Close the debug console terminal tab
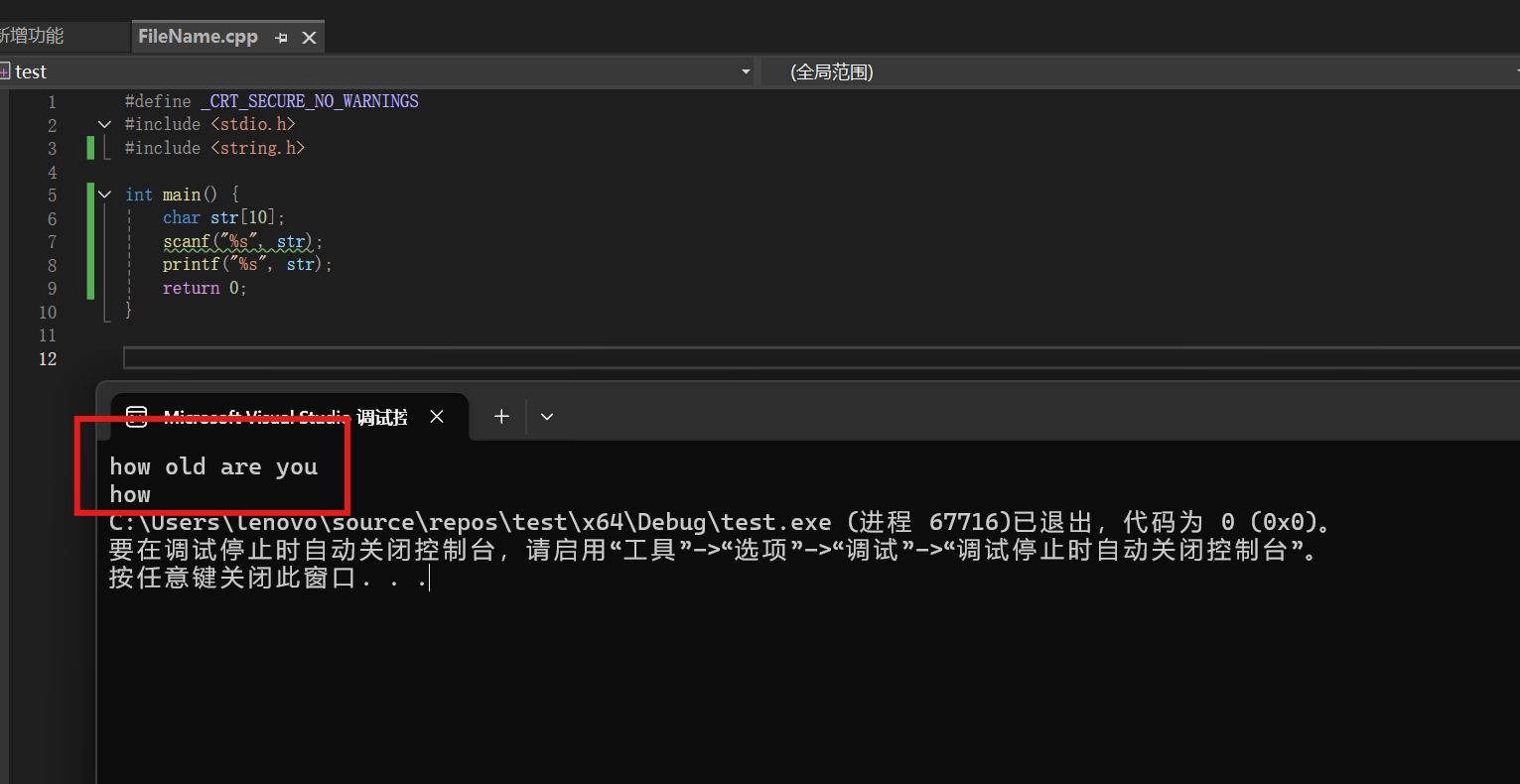 click(x=437, y=417)
